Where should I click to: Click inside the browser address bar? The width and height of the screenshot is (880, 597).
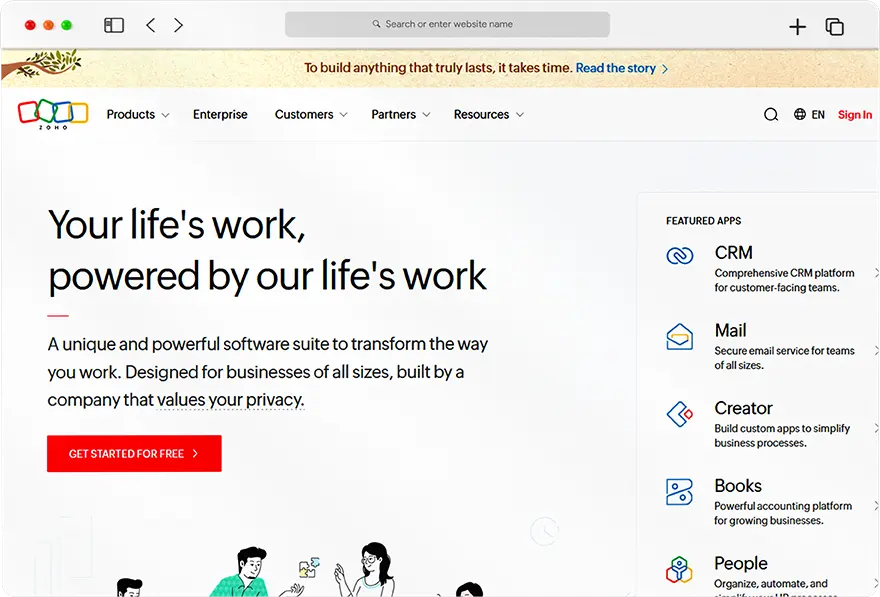pos(446,24)
